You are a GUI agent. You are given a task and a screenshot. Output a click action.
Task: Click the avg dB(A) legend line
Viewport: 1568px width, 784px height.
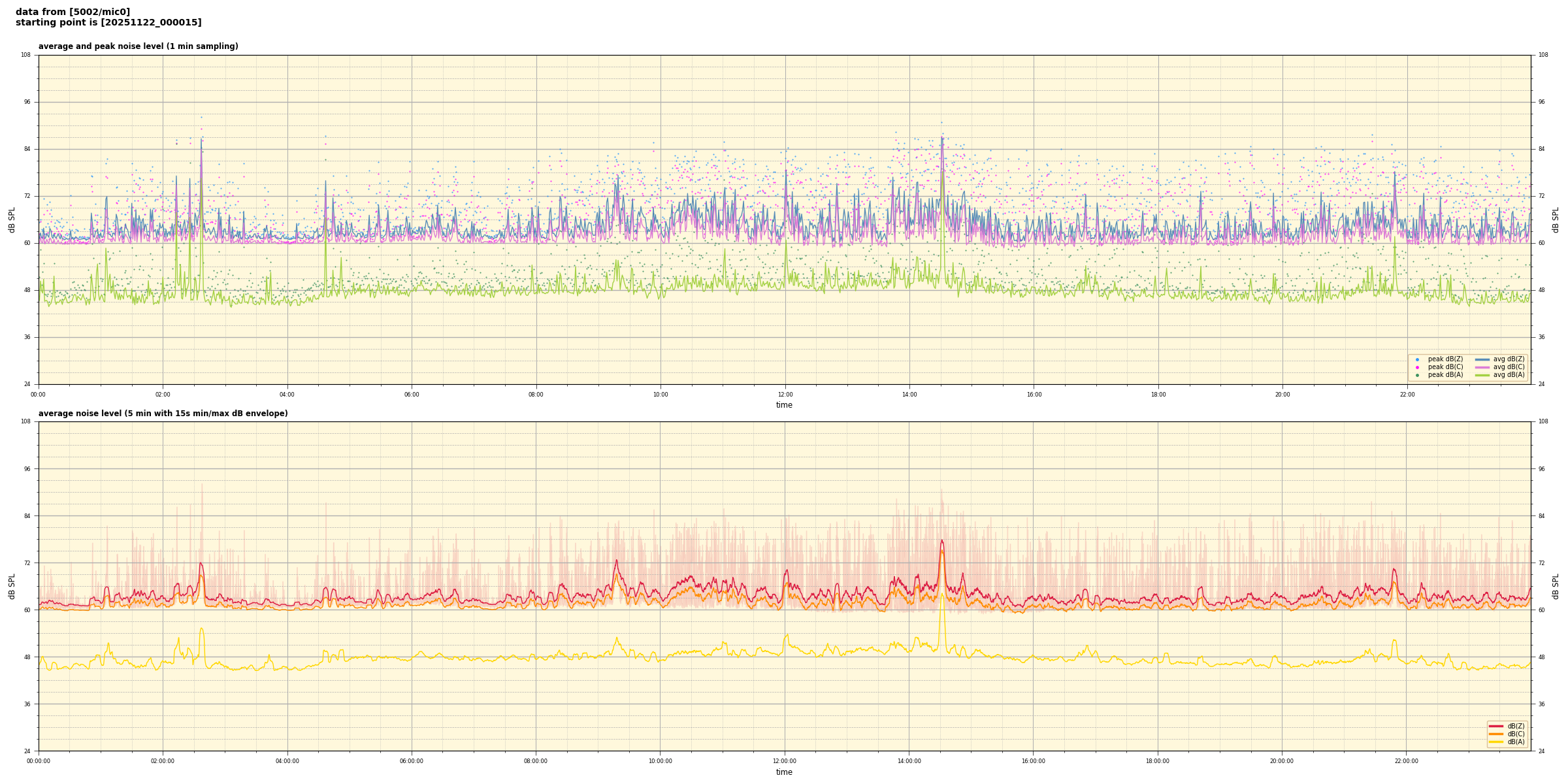point(1482,375)
